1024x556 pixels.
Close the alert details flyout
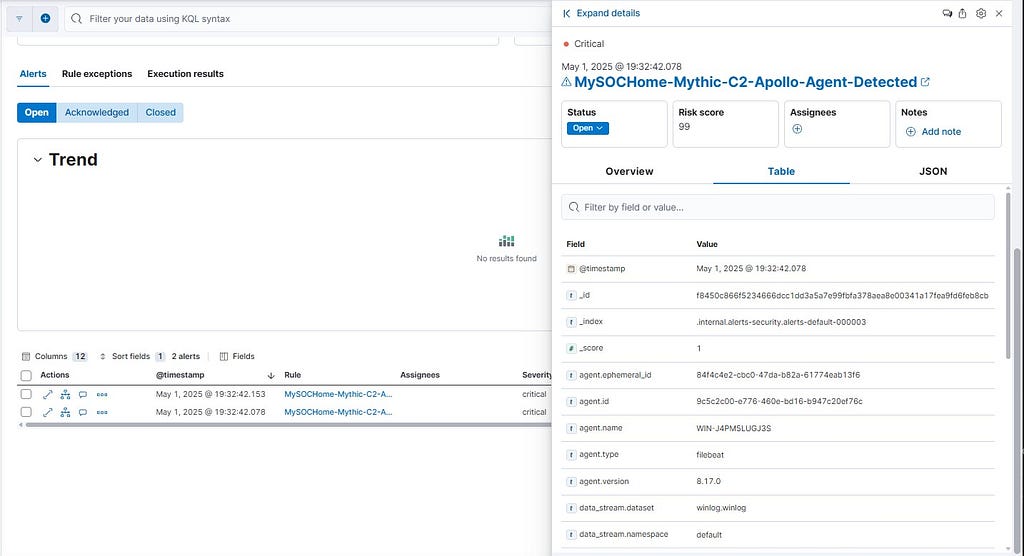coord(999,13)
